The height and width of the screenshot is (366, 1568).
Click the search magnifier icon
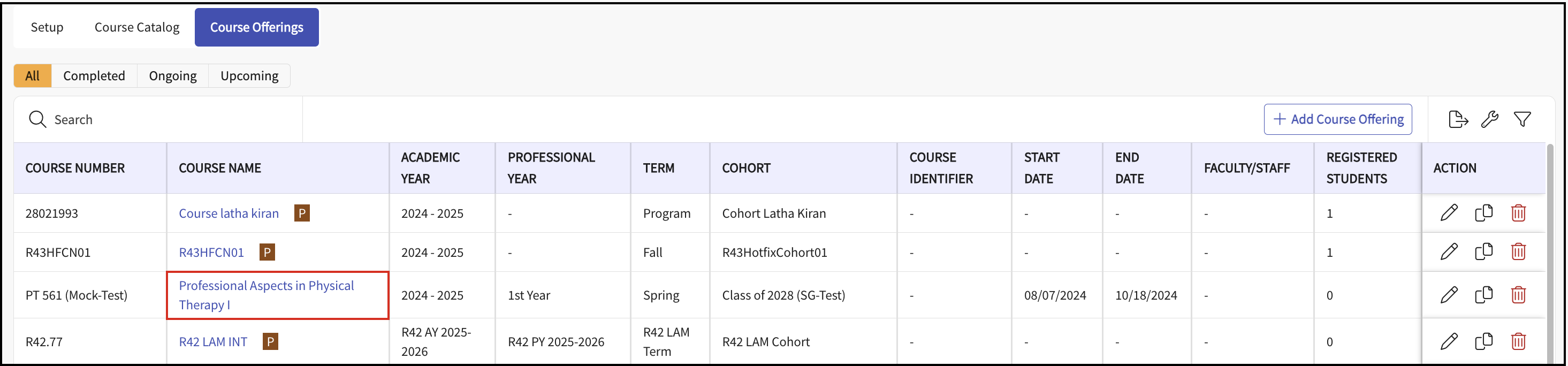pos(38,119)
